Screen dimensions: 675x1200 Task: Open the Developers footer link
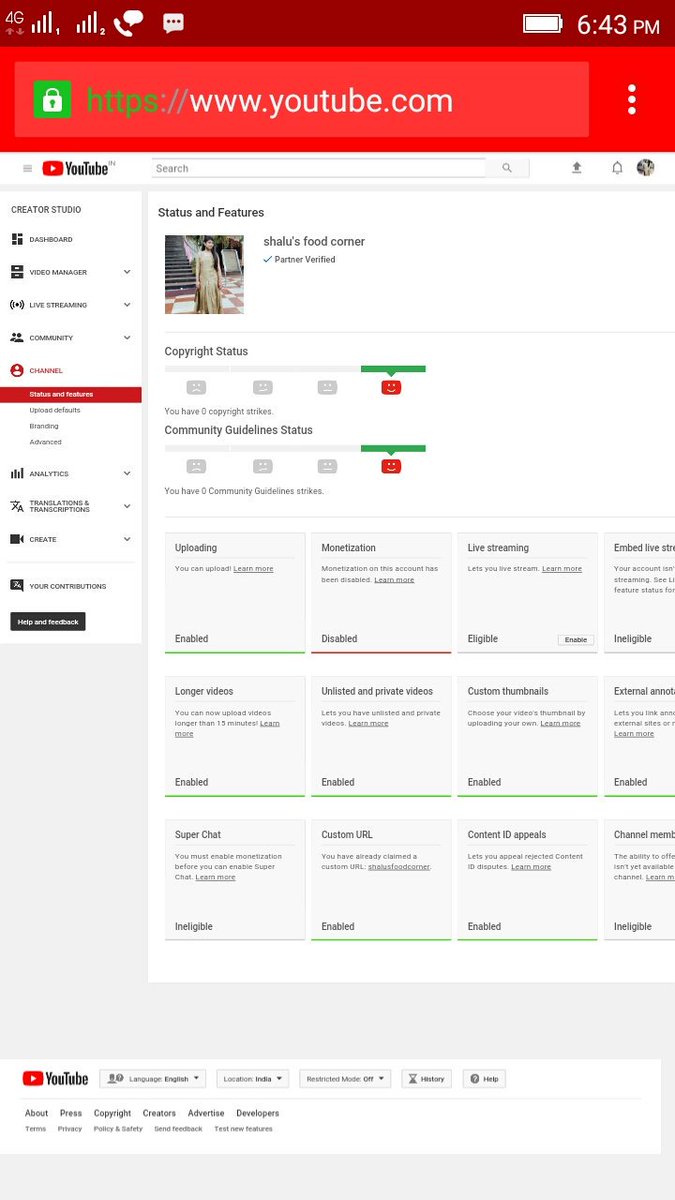tap(258, 1113)
